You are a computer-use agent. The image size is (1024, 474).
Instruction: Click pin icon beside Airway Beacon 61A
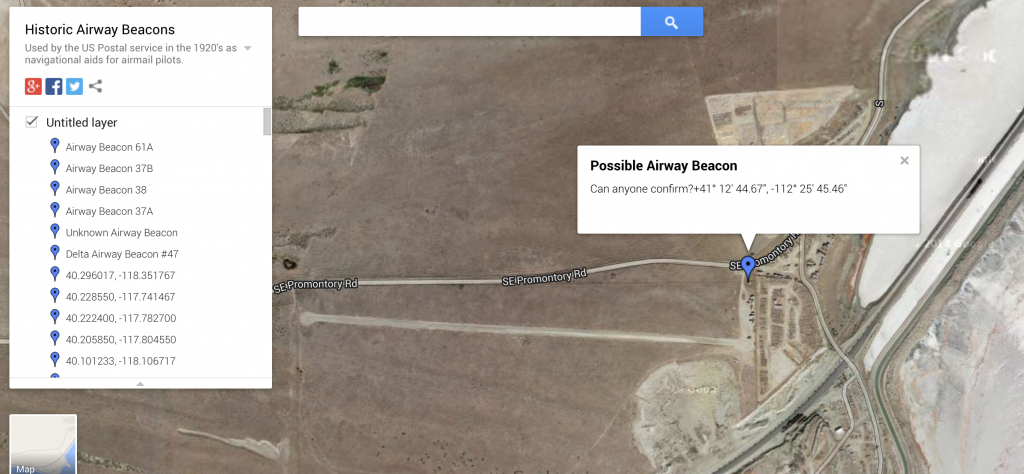tap(55, 146)
